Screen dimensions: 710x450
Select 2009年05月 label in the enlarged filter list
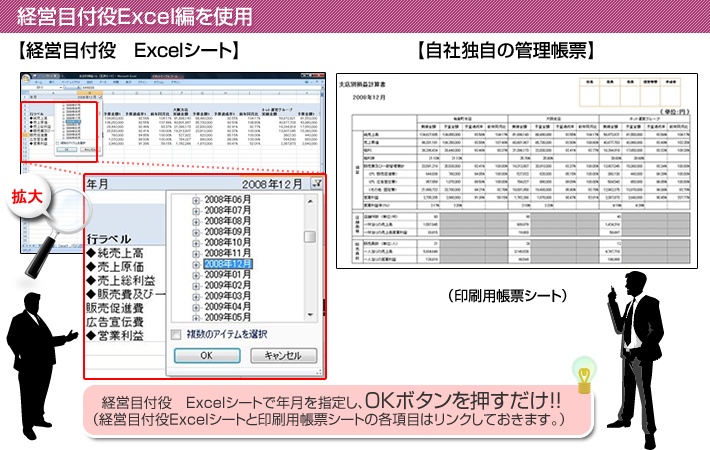(227, 317)
